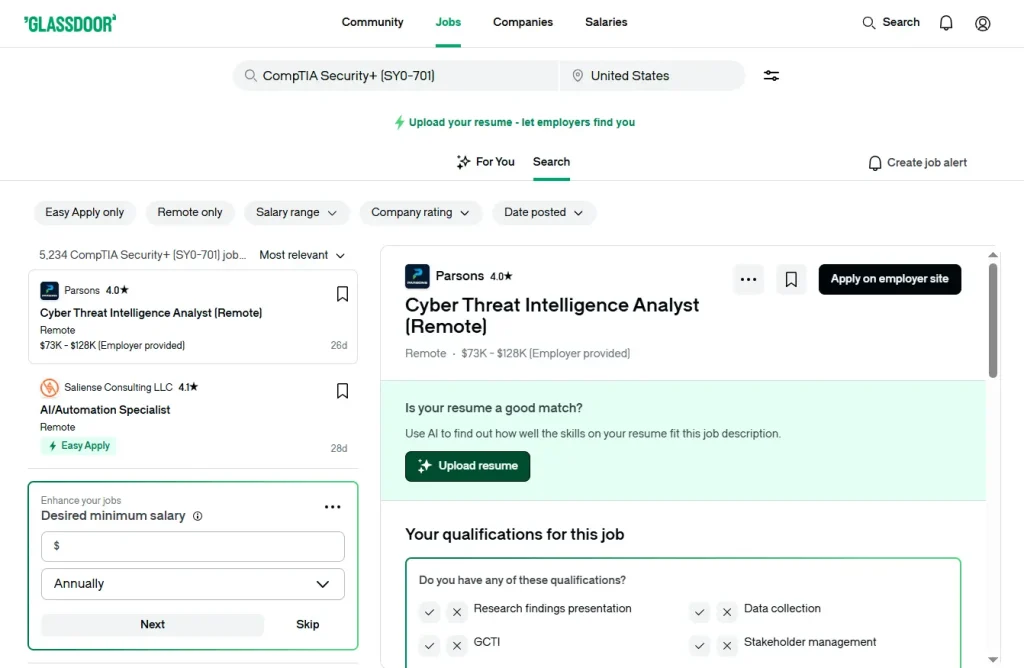This screenshot has width=1024, height=668.
Task: Open the notifications bell icon
Action: tap(946, 23)
